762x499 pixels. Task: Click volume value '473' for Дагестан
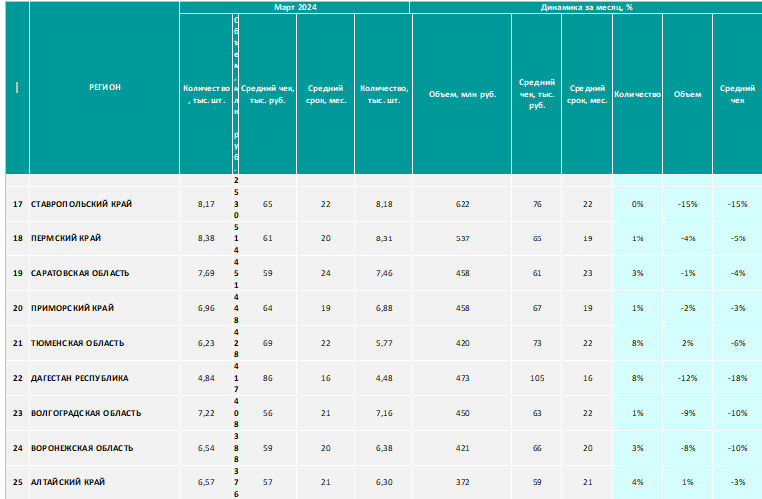point(462,378)
